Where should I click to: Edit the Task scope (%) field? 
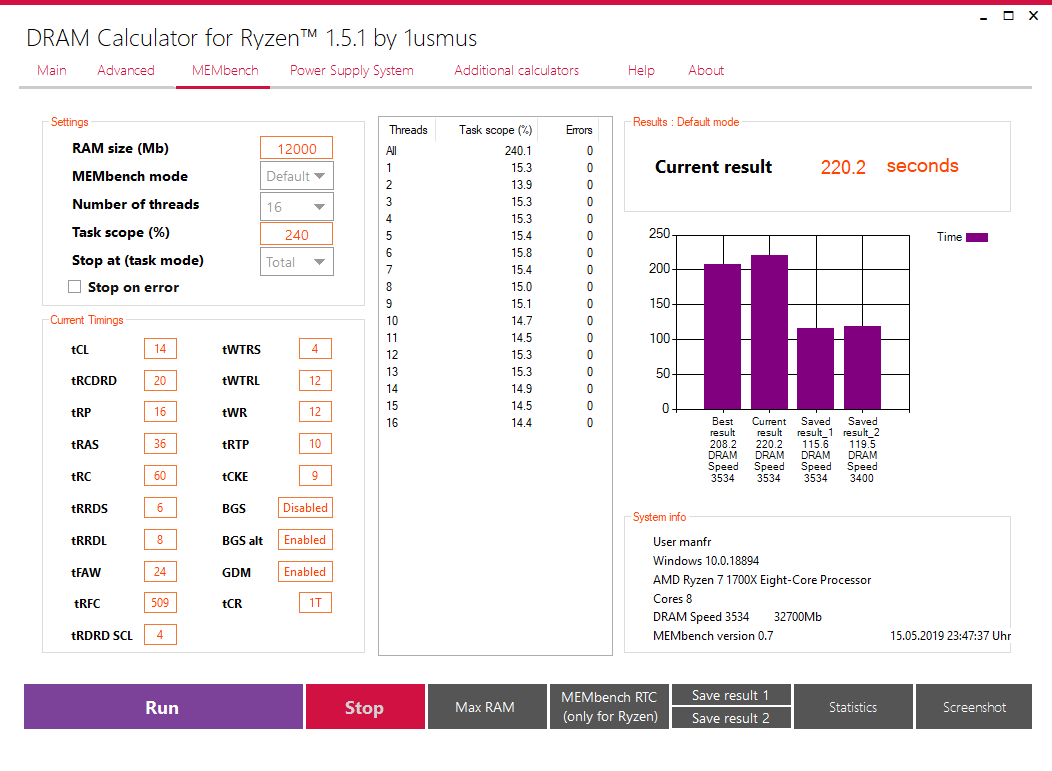click(297, 234)
